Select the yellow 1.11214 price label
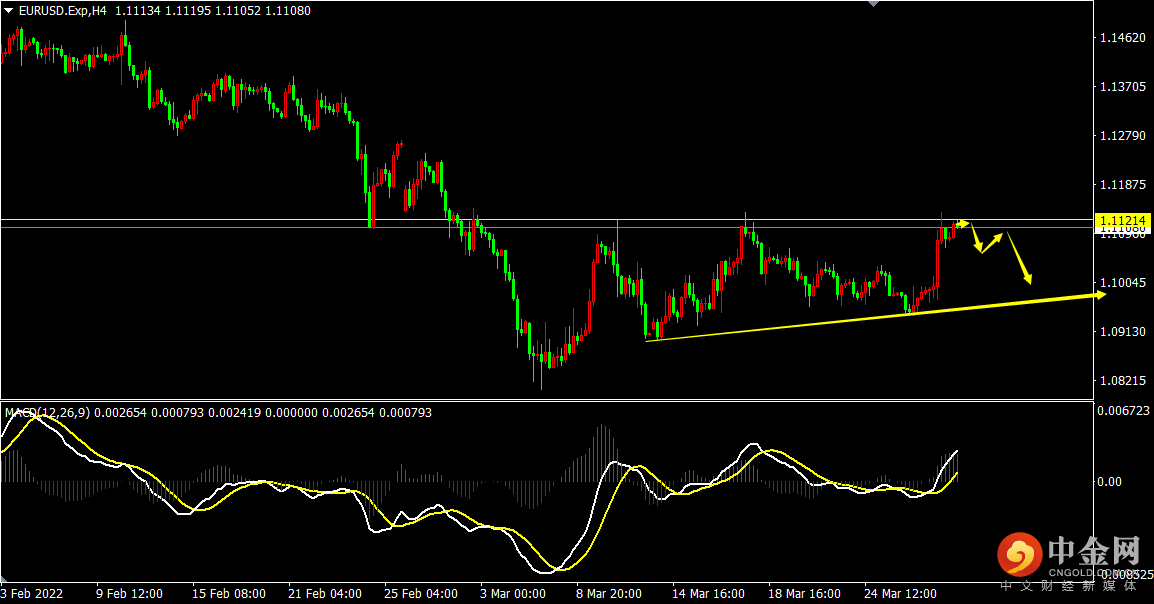 click(x=1122, y=220)
